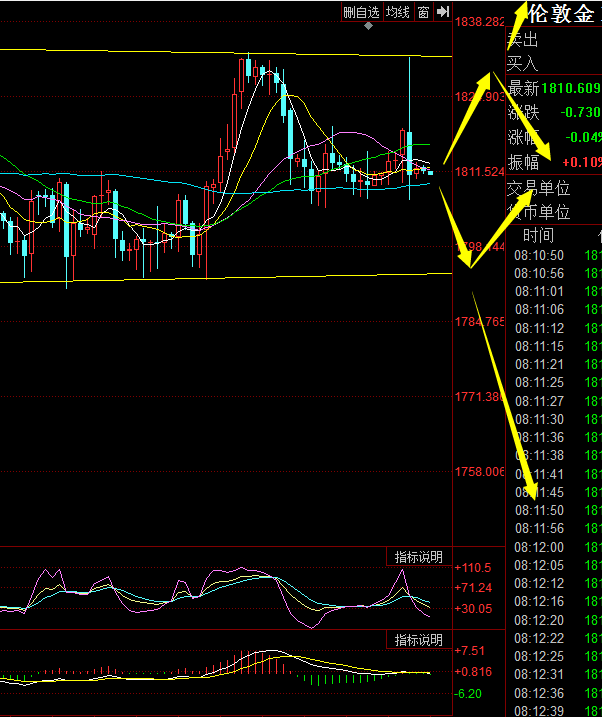Screen dimensions: 602x717
Task: Click the 1838.282 price axis label
Action: pos(480,21)
